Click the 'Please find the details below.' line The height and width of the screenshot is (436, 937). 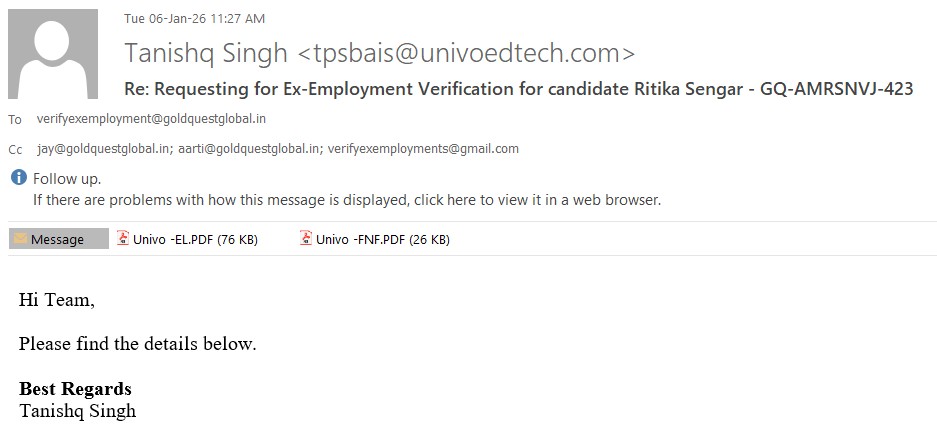point(138,344)
